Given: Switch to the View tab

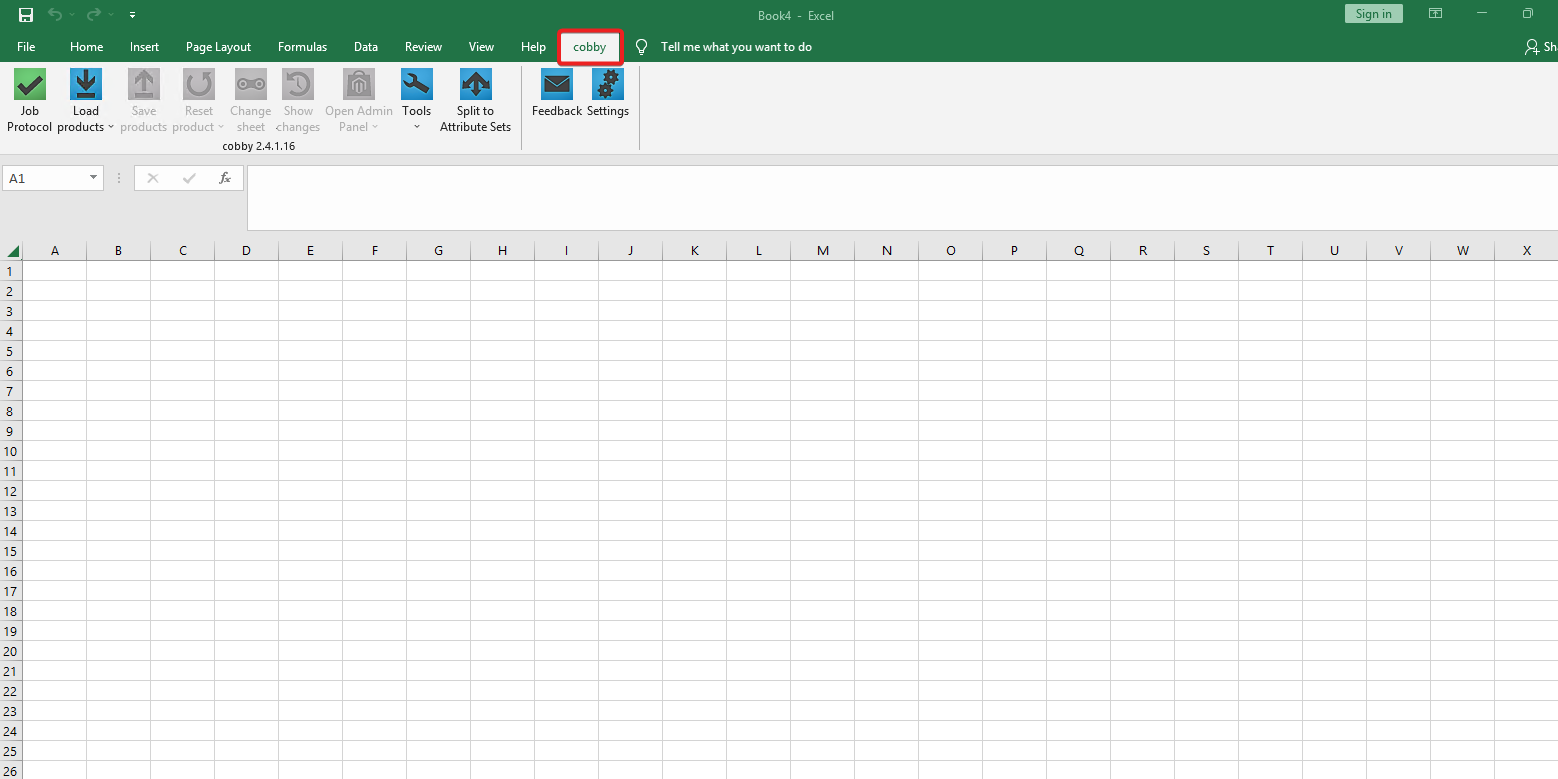Looking at the screenshot, I should coord(481,47).
